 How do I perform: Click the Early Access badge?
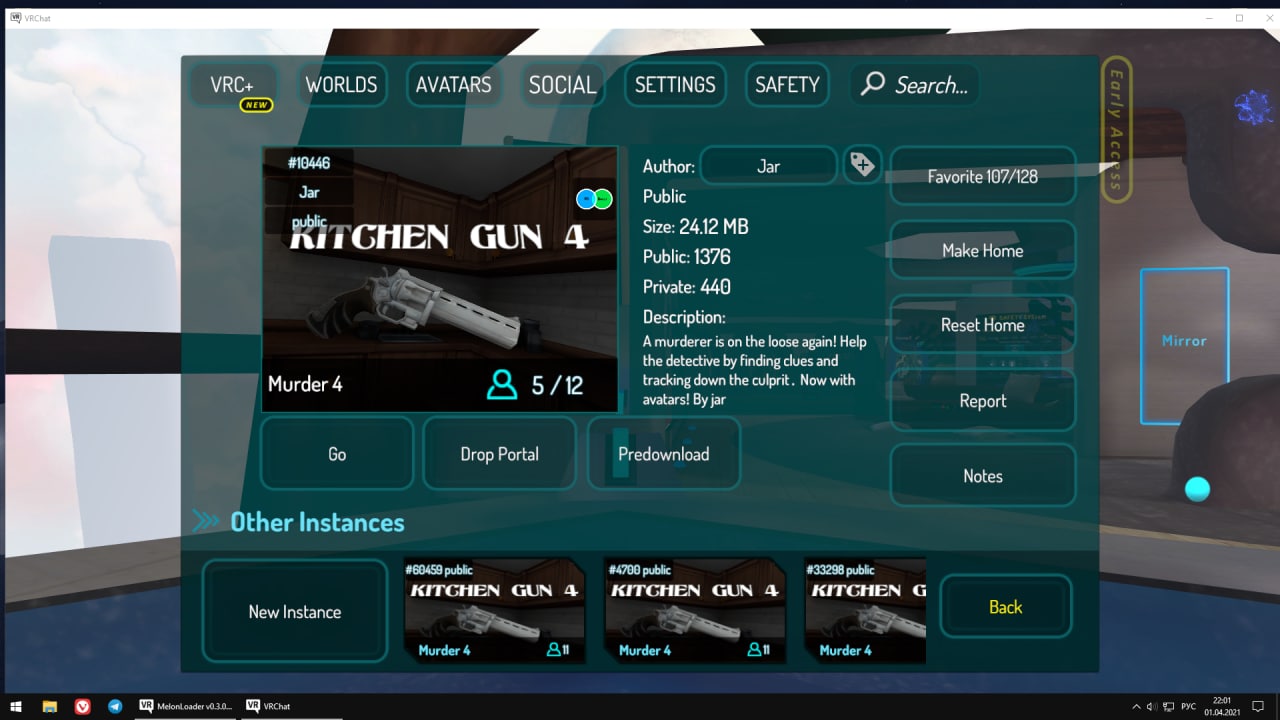point(1116,130)
